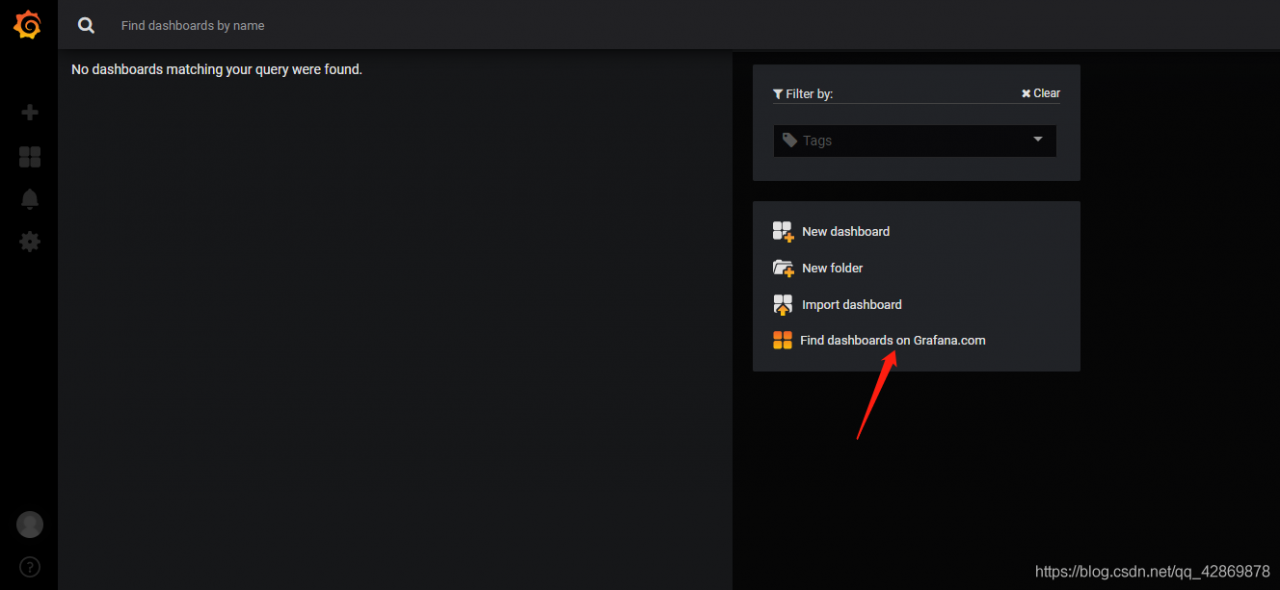Click the search magnifier icon
The image size is (1280, 590).
(87, 25)
